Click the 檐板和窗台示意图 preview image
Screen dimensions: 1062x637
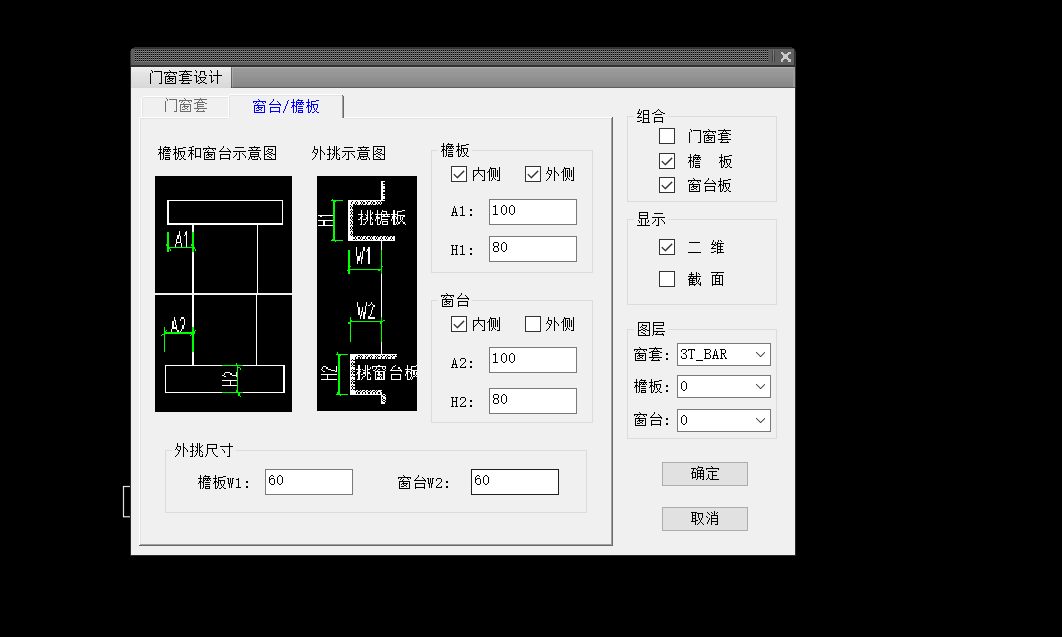(x=223, y=293)
